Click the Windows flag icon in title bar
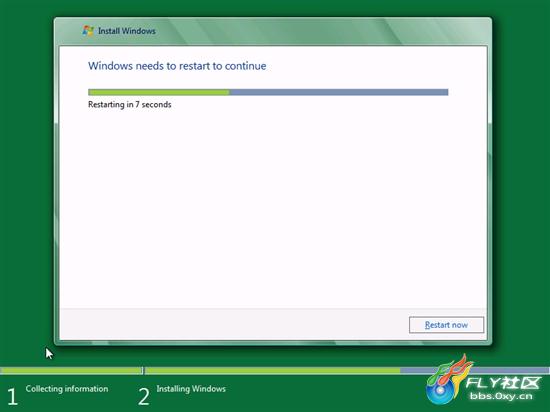This screenshot has width=550, height=412. pyautogui.click(x=88, y=31)
